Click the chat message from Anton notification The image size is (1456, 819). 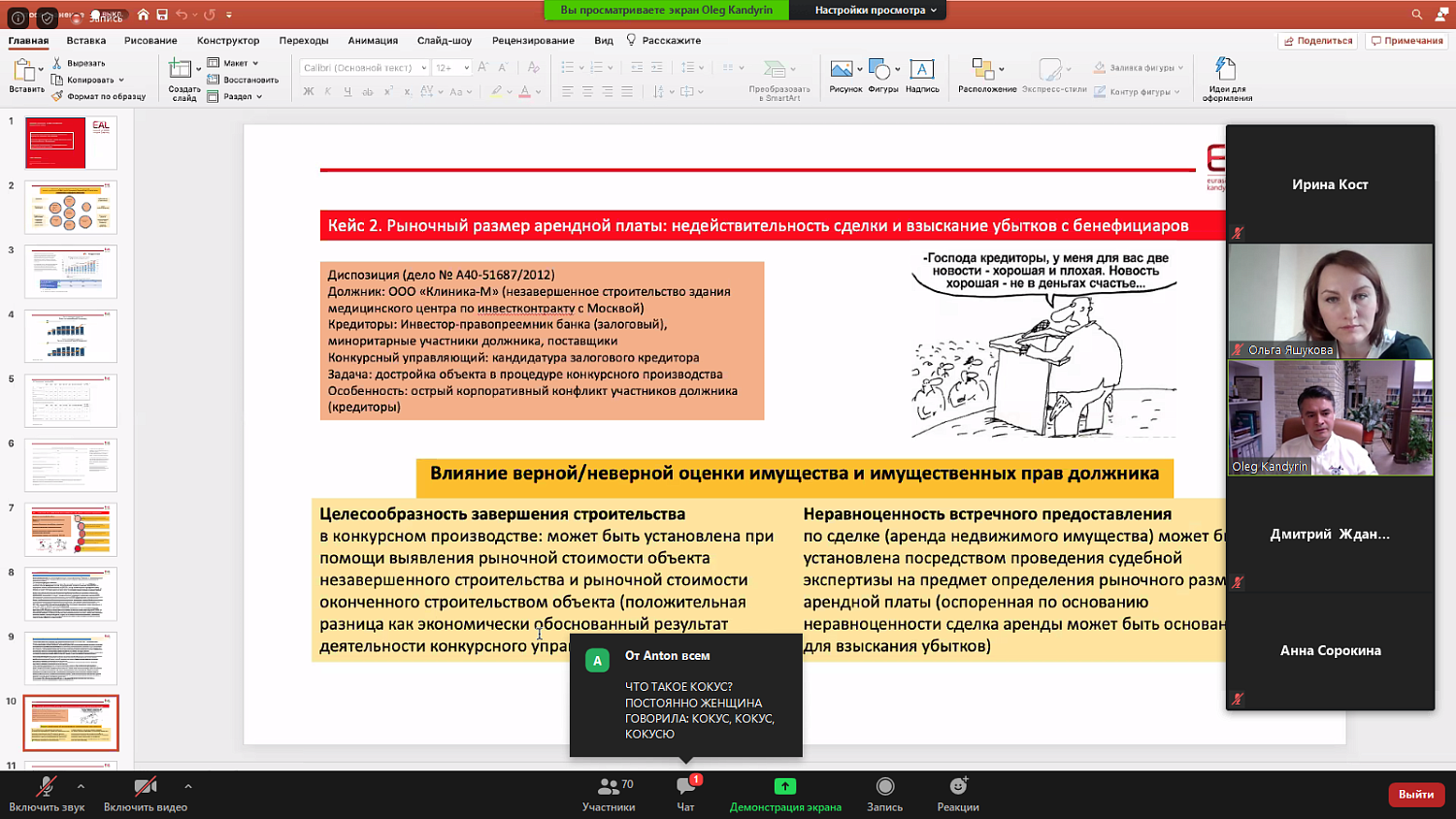click(x=686, y=695)
